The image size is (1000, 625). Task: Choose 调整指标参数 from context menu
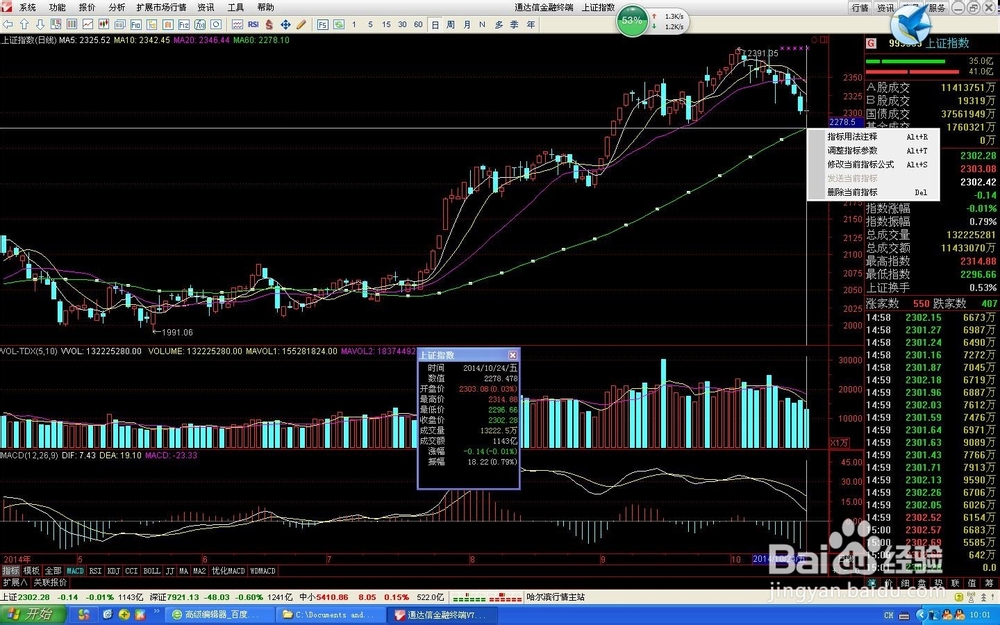pos(873,151)
